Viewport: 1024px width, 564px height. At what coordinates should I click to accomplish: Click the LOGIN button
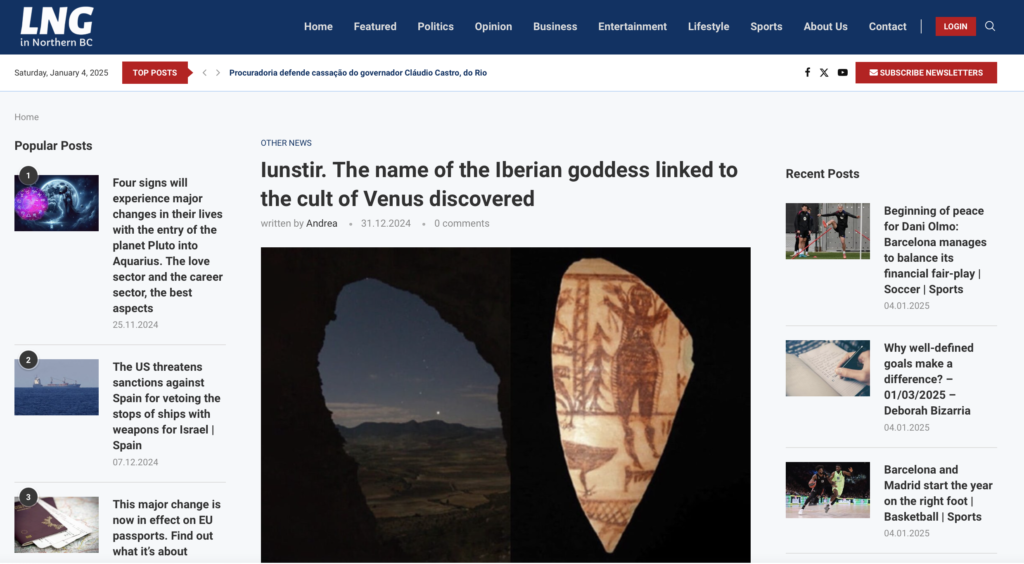[x=955, y=26]
